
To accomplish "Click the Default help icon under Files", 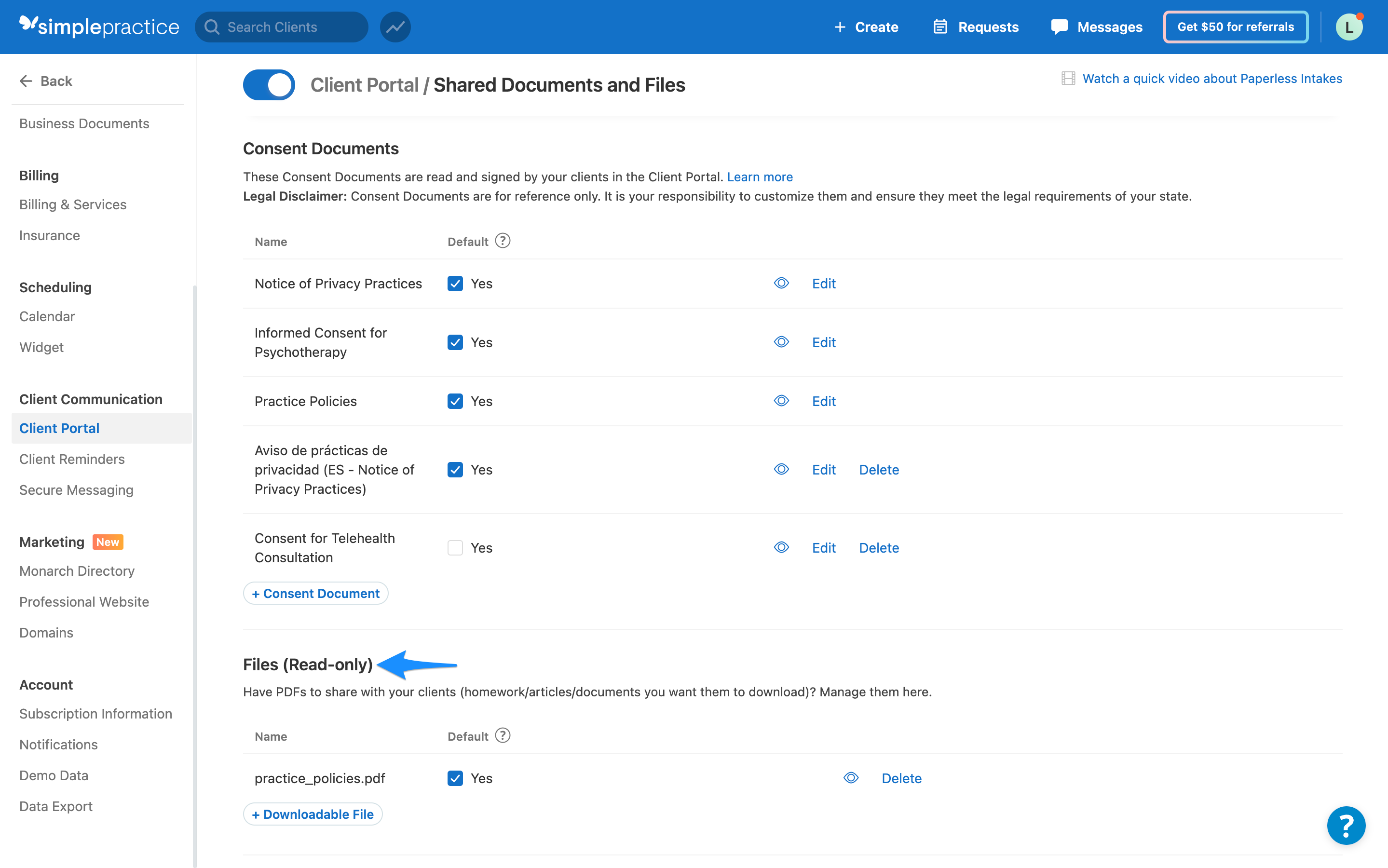I will (x=502, y=735).
